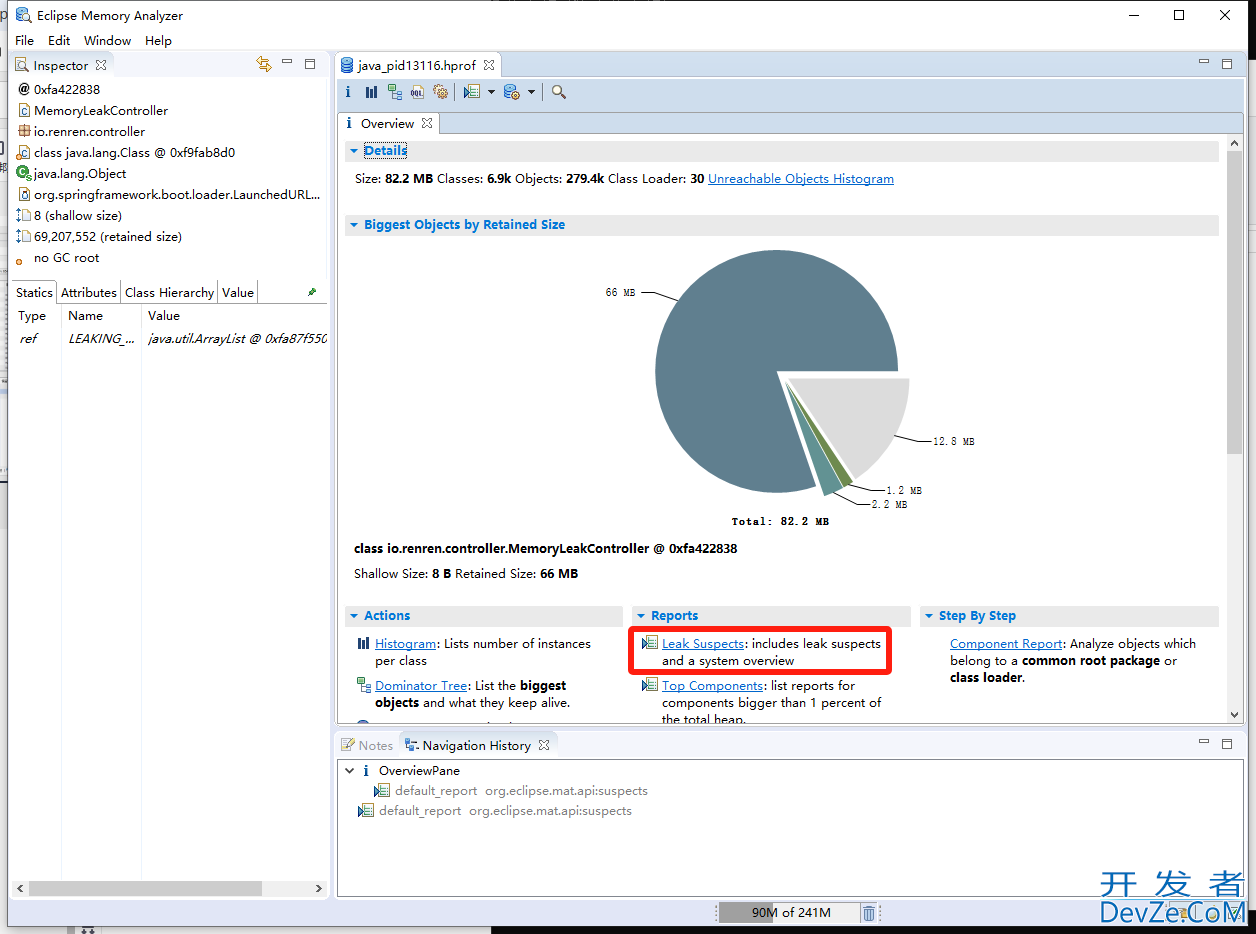
Task: Run report using the toolbar reports icon
Action: tap(472, 92)
